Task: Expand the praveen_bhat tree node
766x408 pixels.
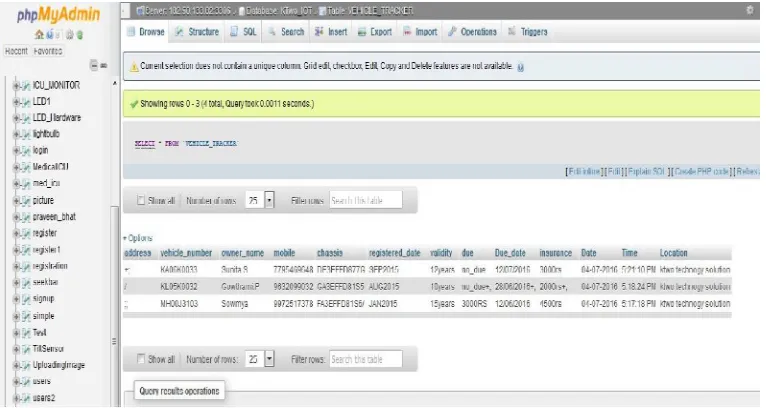Action: coord(16,217)
